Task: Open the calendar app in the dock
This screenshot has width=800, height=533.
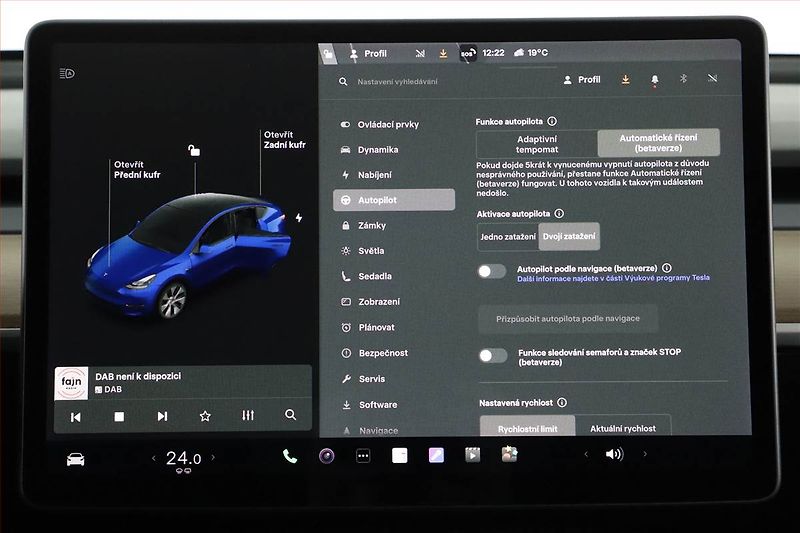Action: (399, 455)
